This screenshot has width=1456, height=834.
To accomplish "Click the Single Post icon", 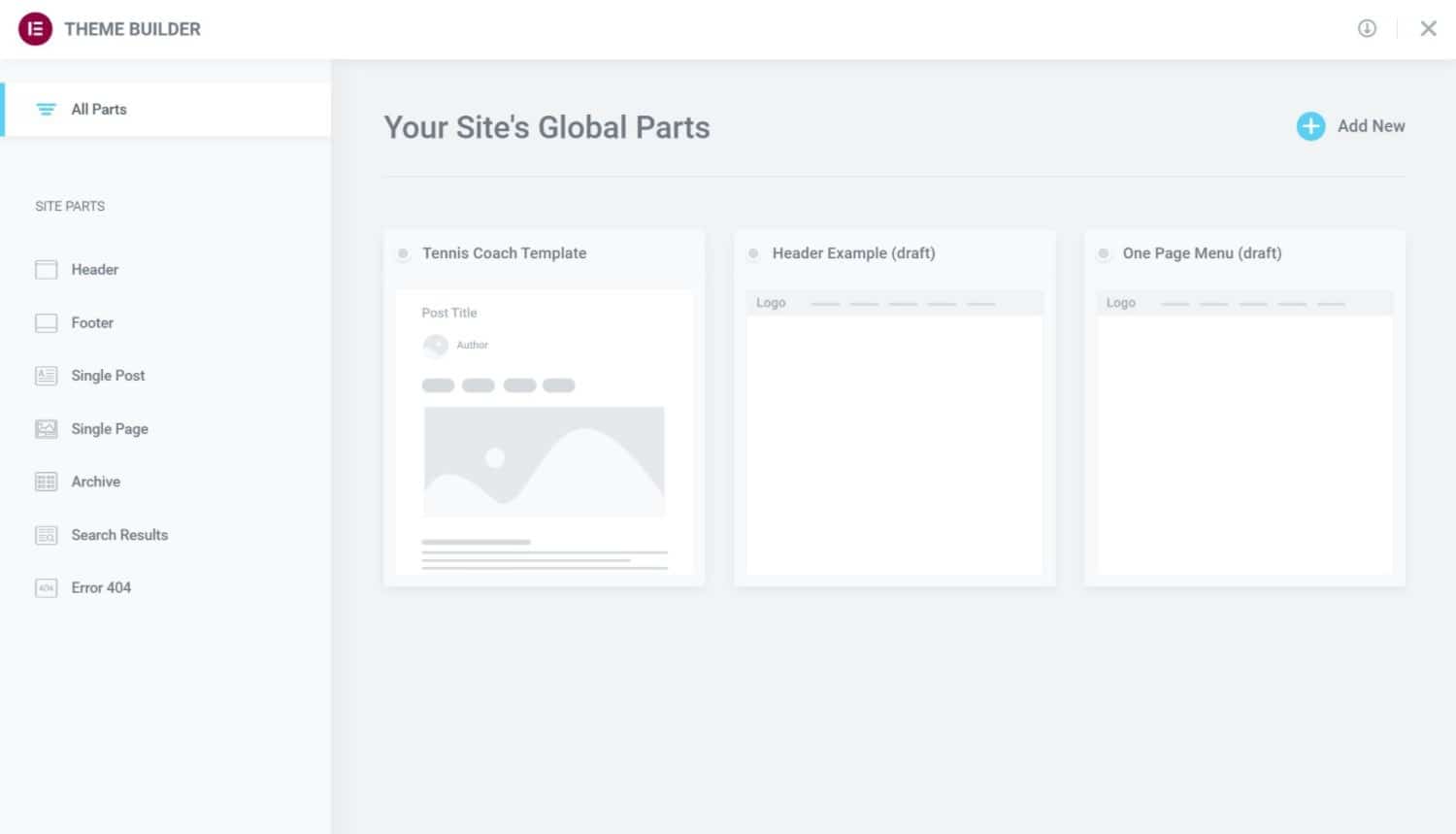I will (x=47, y=376).
